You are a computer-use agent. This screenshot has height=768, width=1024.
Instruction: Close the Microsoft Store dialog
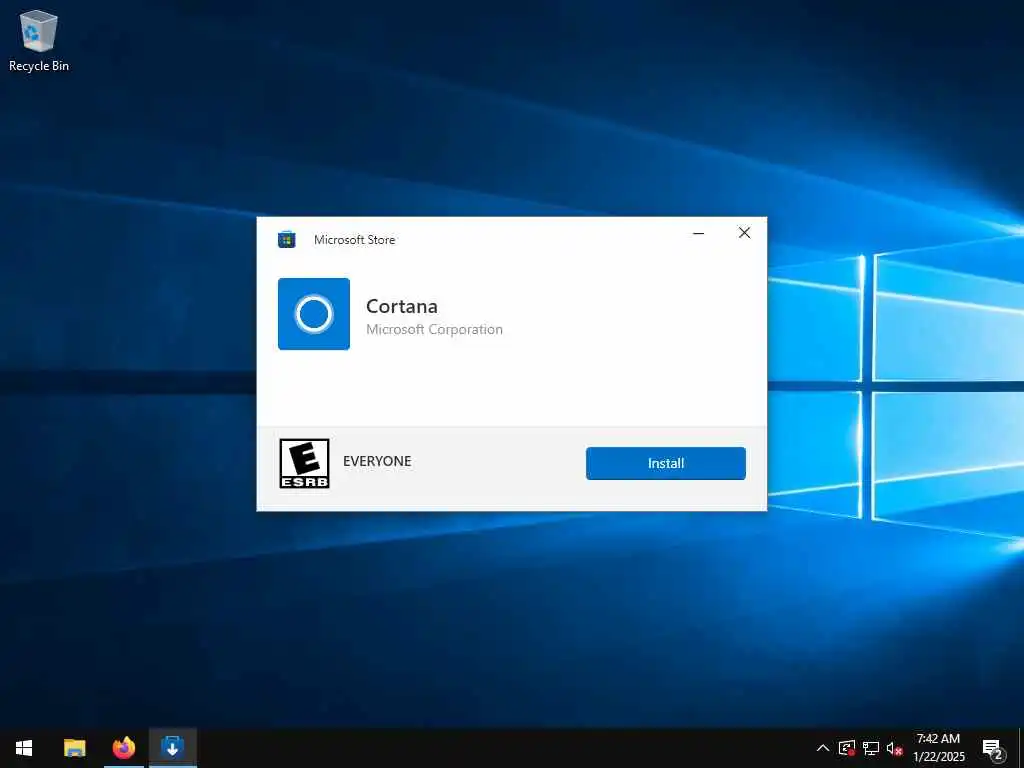tap(744, 233)
